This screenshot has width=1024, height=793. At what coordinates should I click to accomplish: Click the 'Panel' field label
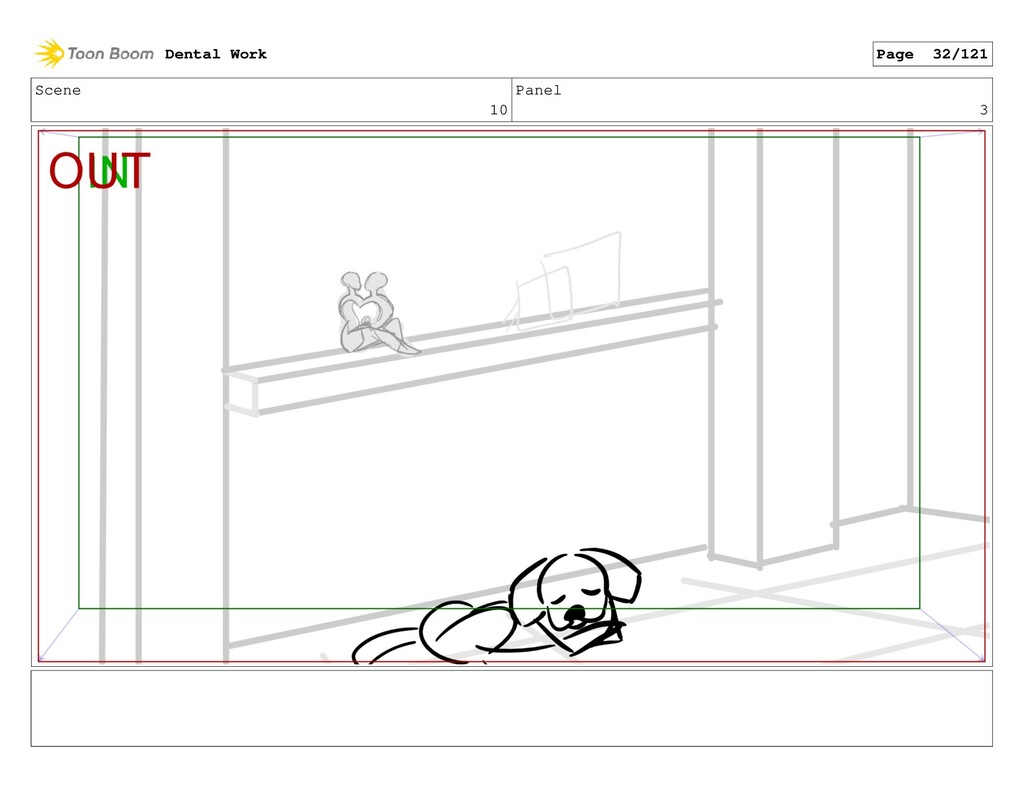(x=538, y=90)
